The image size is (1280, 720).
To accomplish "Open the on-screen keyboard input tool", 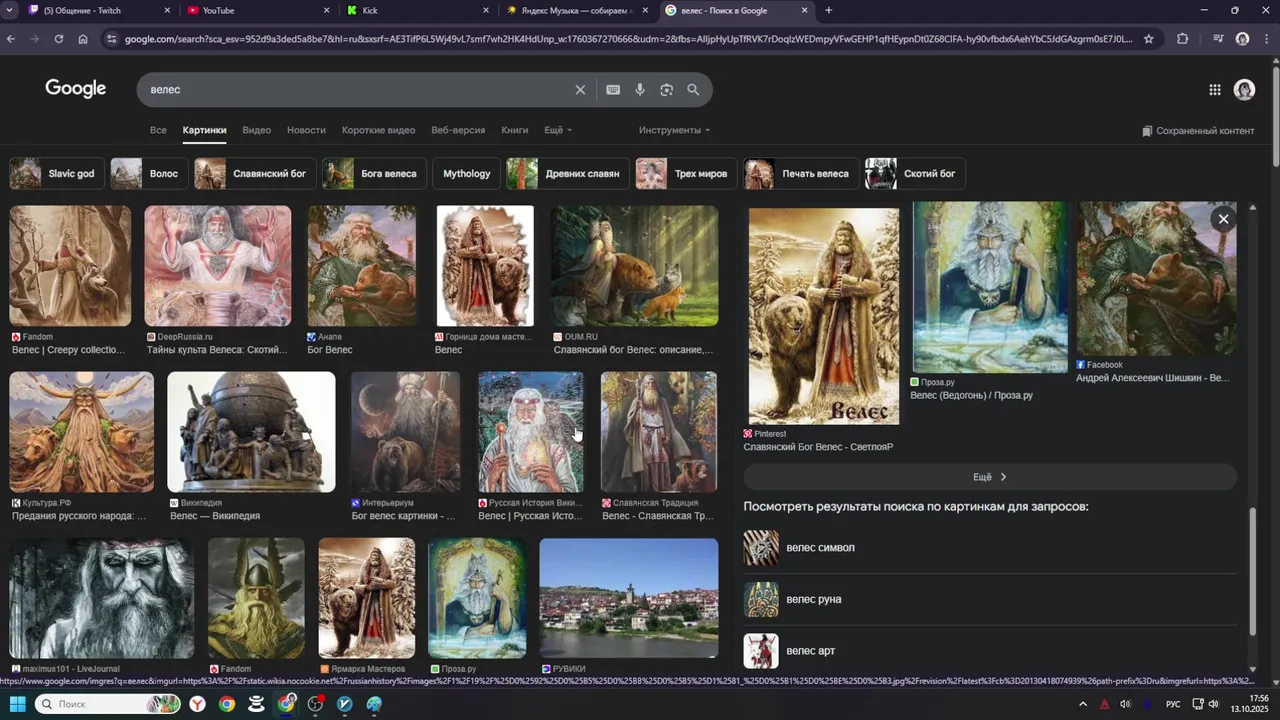I will [x=613, y=90].
